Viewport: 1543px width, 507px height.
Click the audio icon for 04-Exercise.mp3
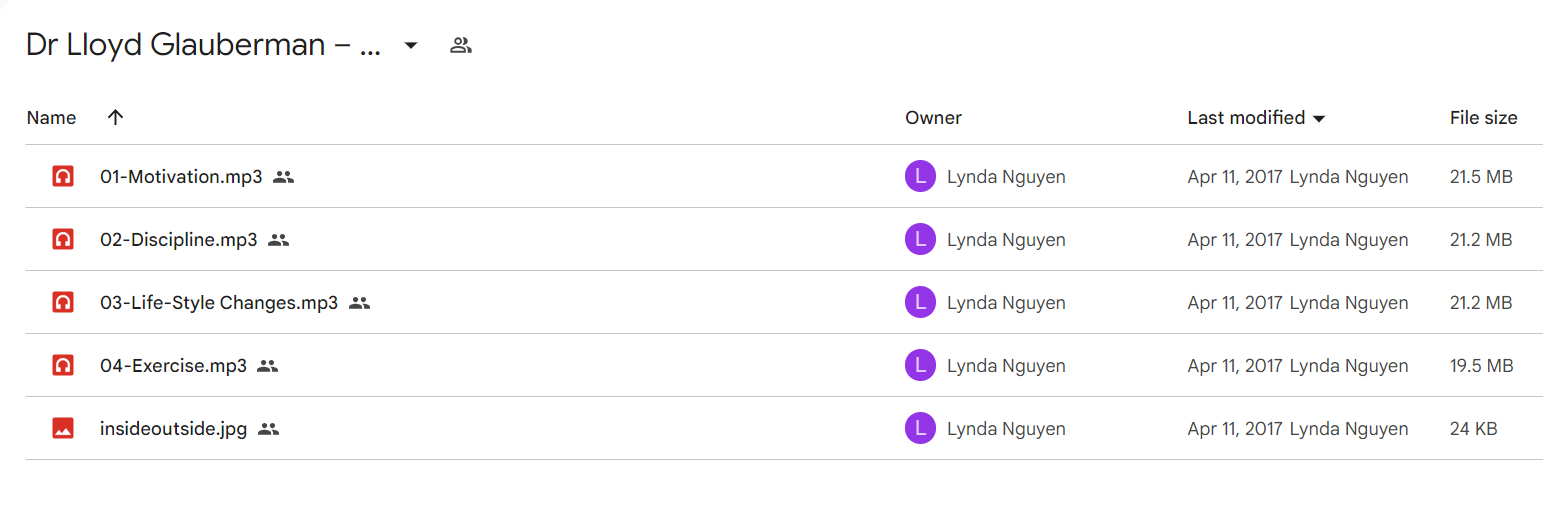[63, 366]
